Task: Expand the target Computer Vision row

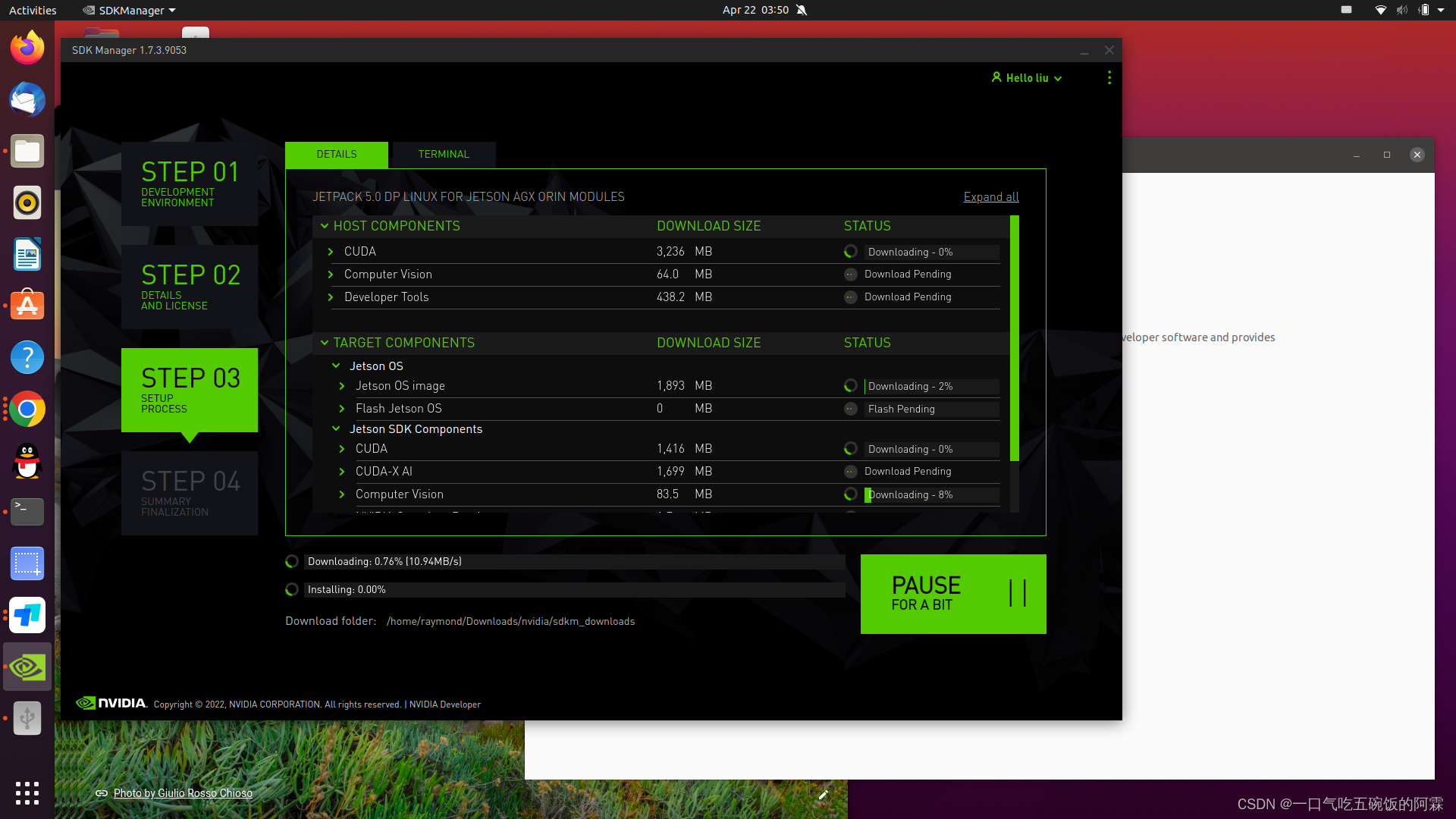Action: (x=342, y=494)
